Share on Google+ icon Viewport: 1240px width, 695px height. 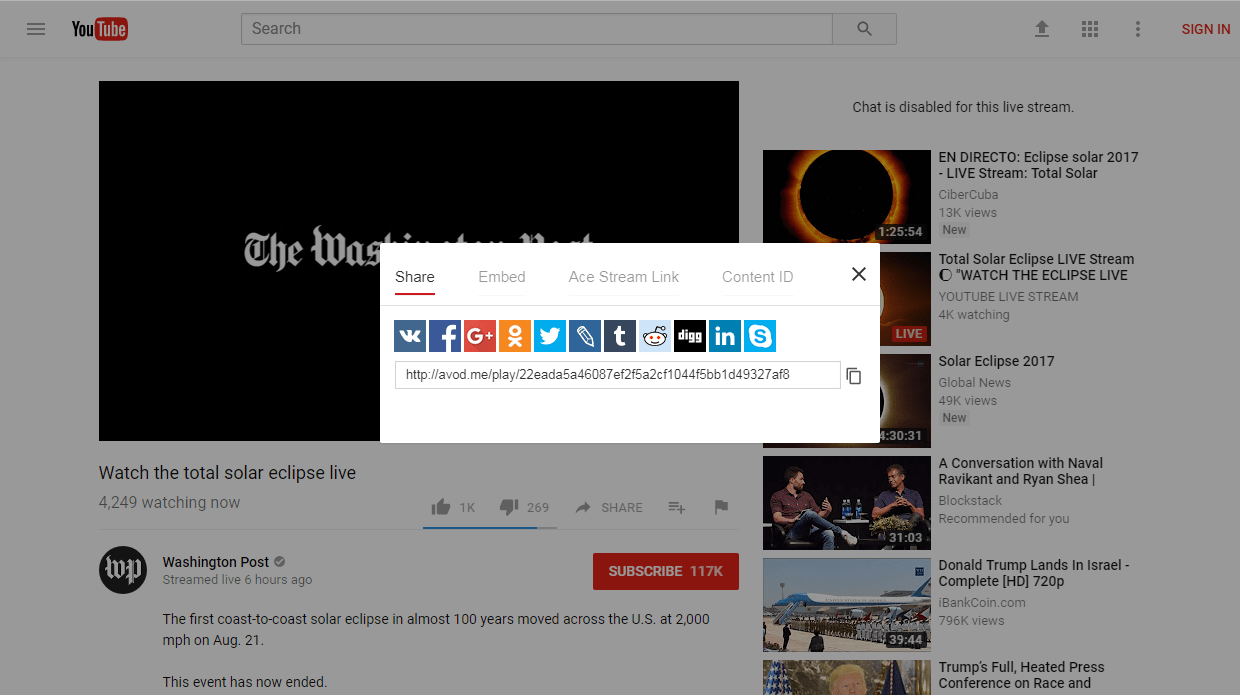pyautogui.click(x=480, y=336)
